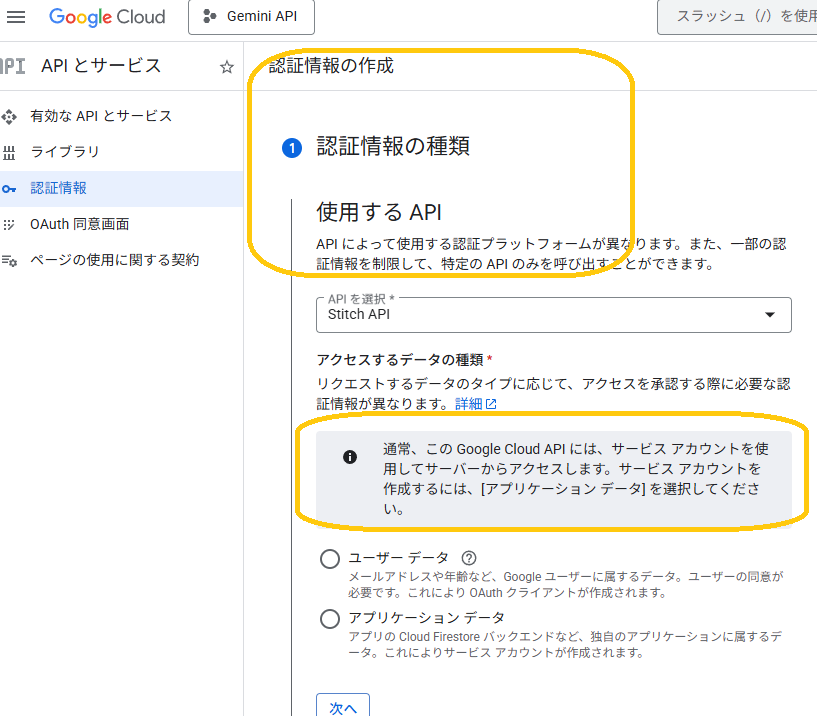Pin API とサービス using the star icon
The height and width of the screenshot is (716, 817).
226,67
